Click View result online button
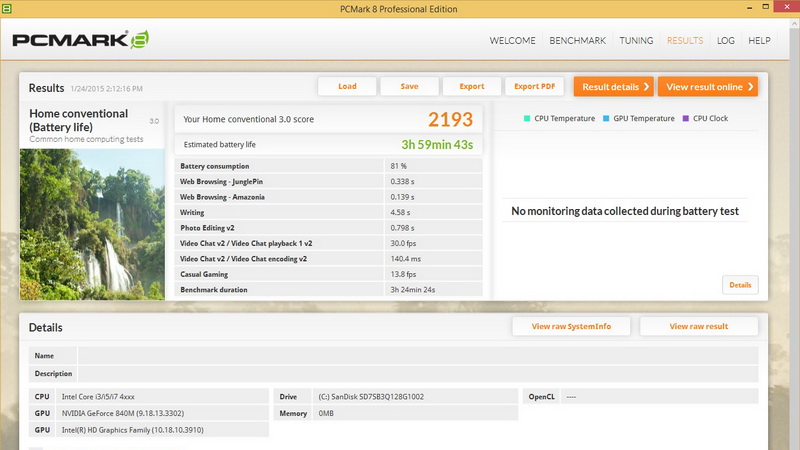The height and width of the screenshot is (450, 800). pyautogui.click(x=708, y=87)
